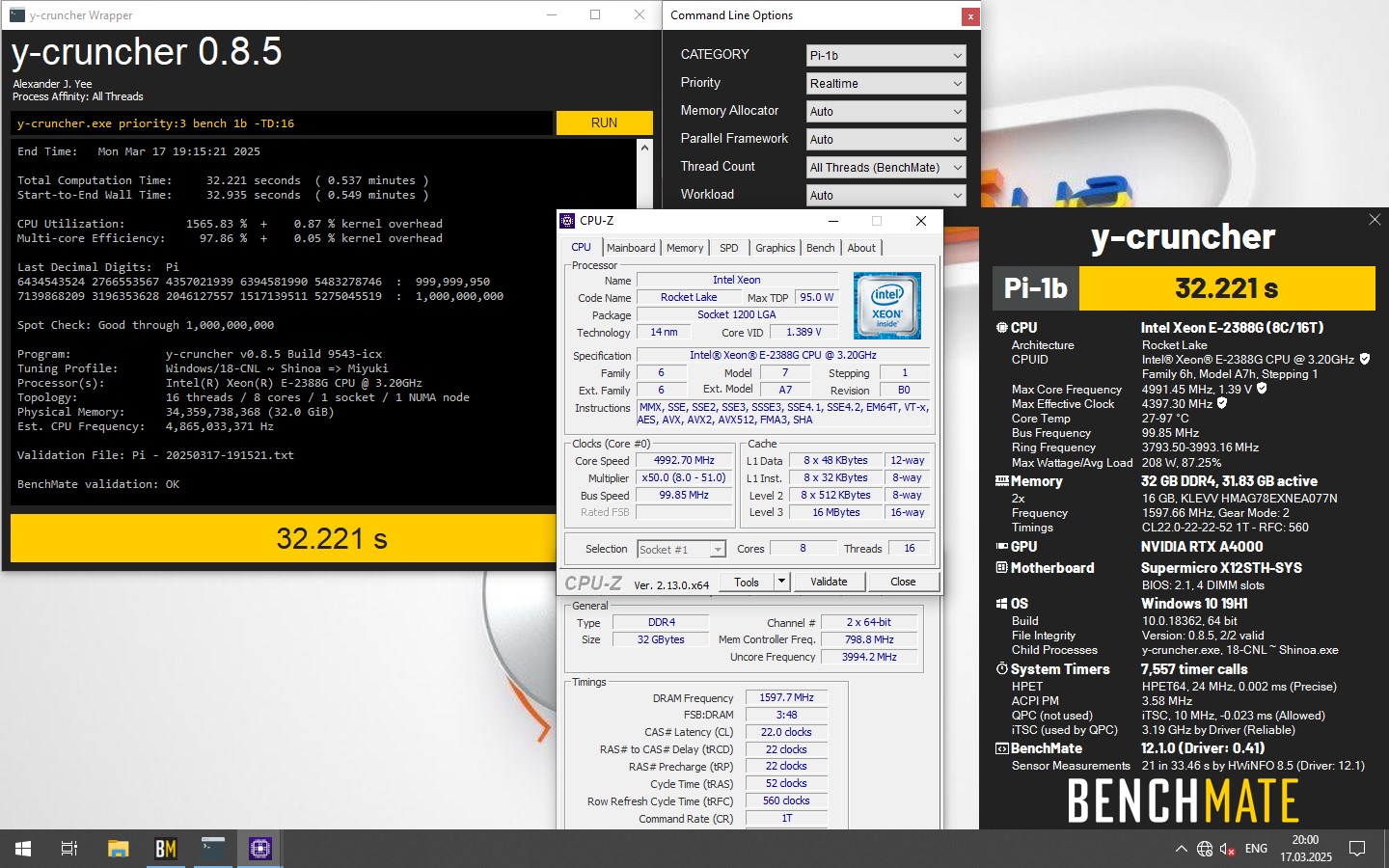Click the DRAM Frequency 1597.7 MHz value
The width and height of the screenshot is (1389, 868).
pos(786,698)
